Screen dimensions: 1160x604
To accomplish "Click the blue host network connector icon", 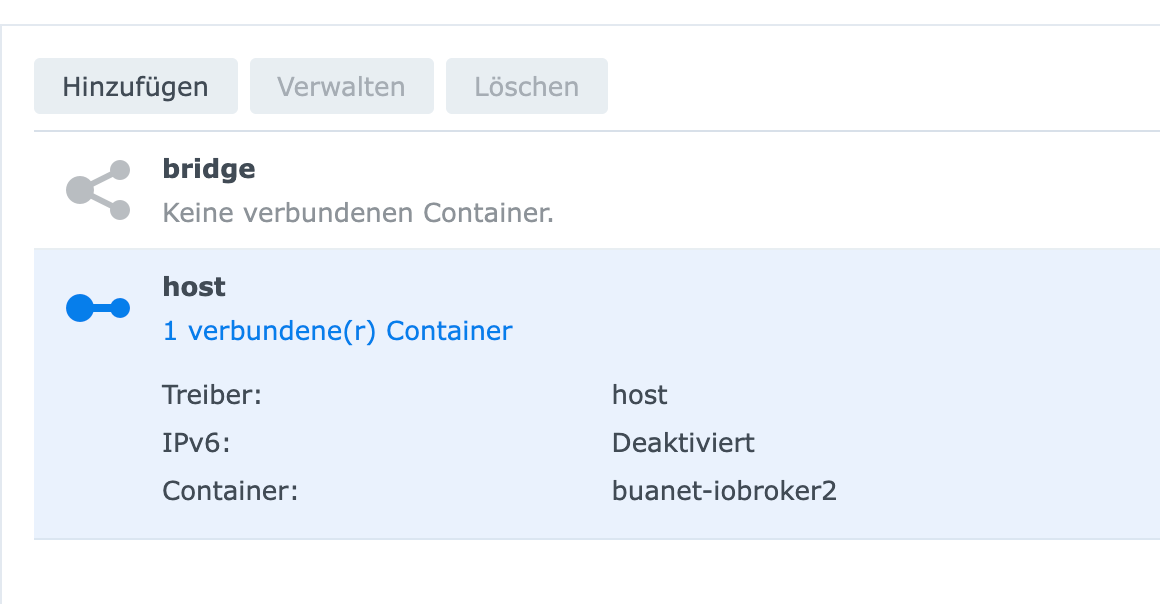I will [98, 308].
